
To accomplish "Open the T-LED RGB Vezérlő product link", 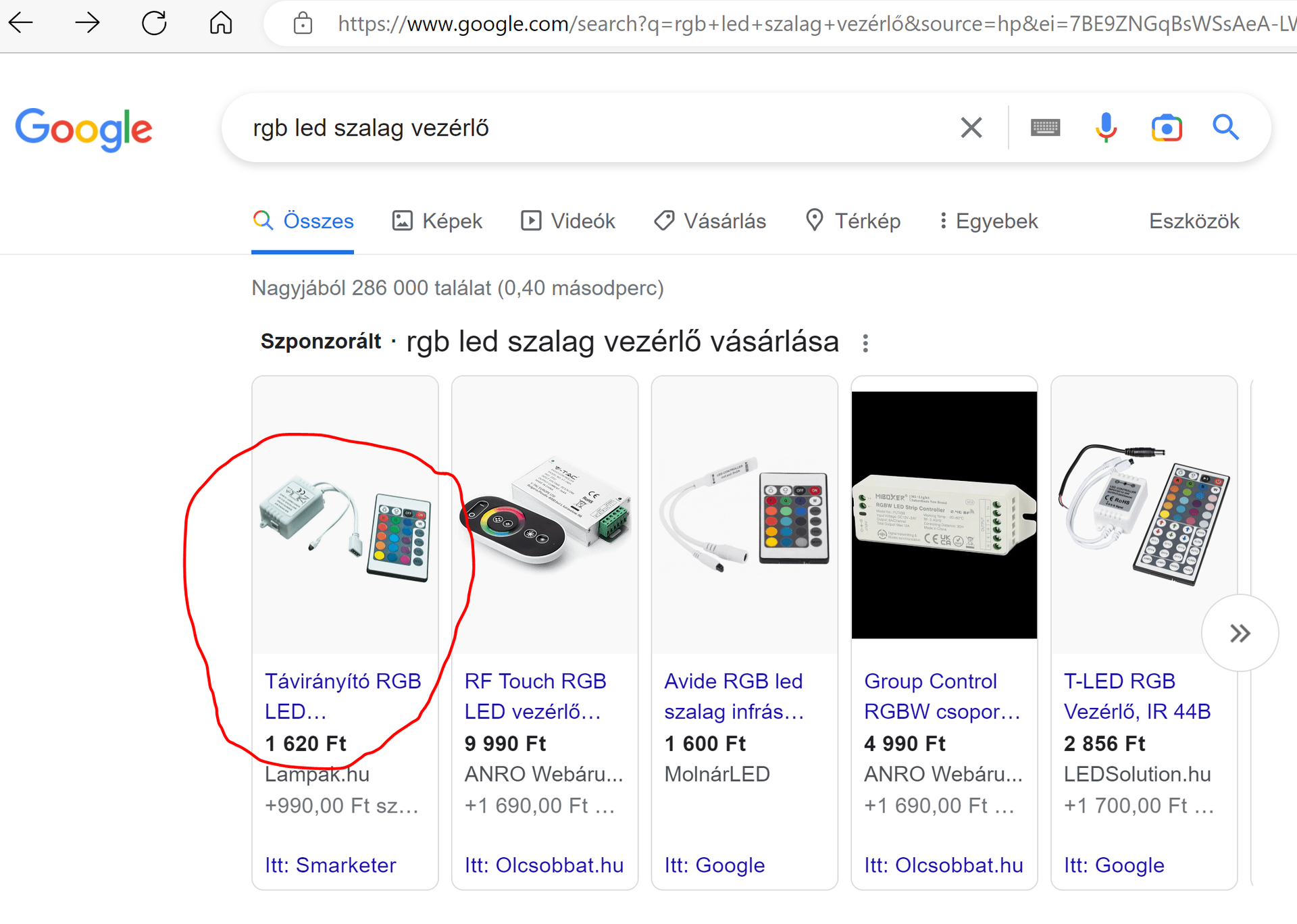I will click(1137, 696).
